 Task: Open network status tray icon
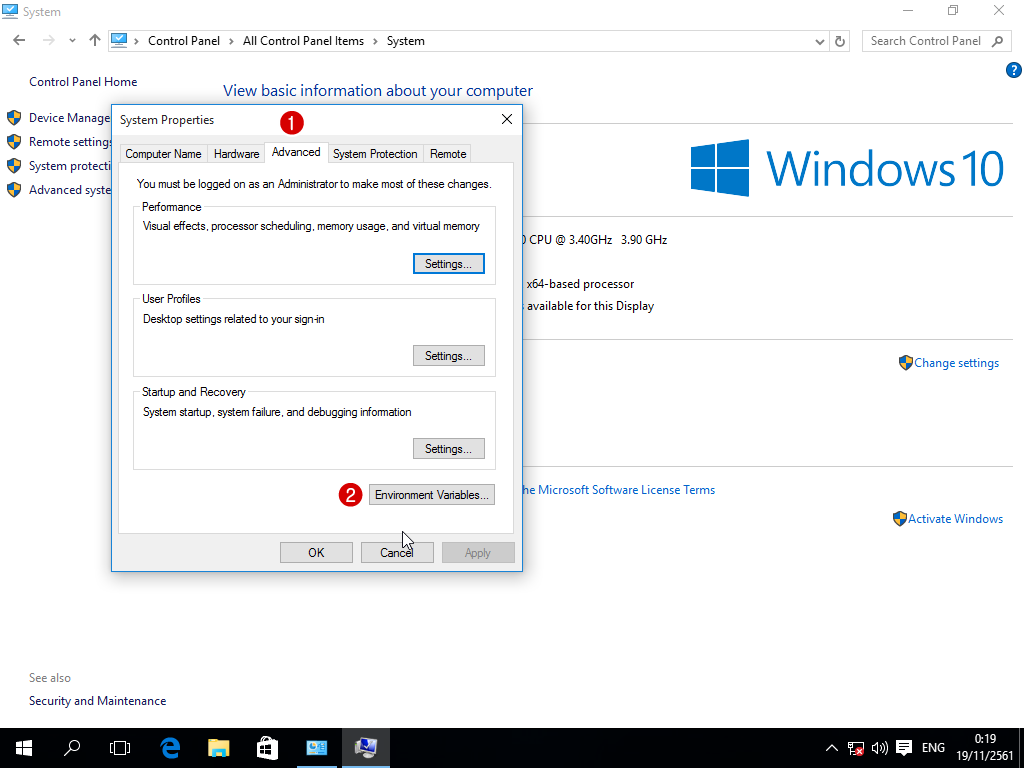click(x=856, y=748)
